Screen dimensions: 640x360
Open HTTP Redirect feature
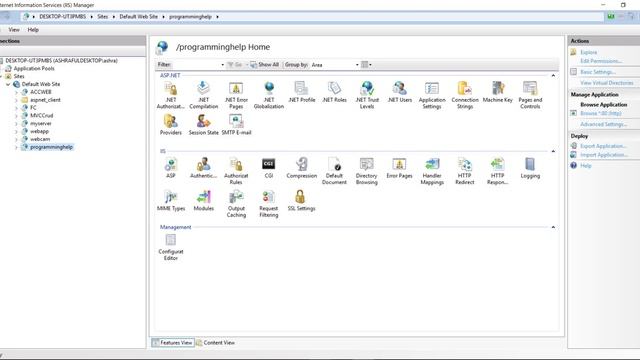click(x=464, y=171)
